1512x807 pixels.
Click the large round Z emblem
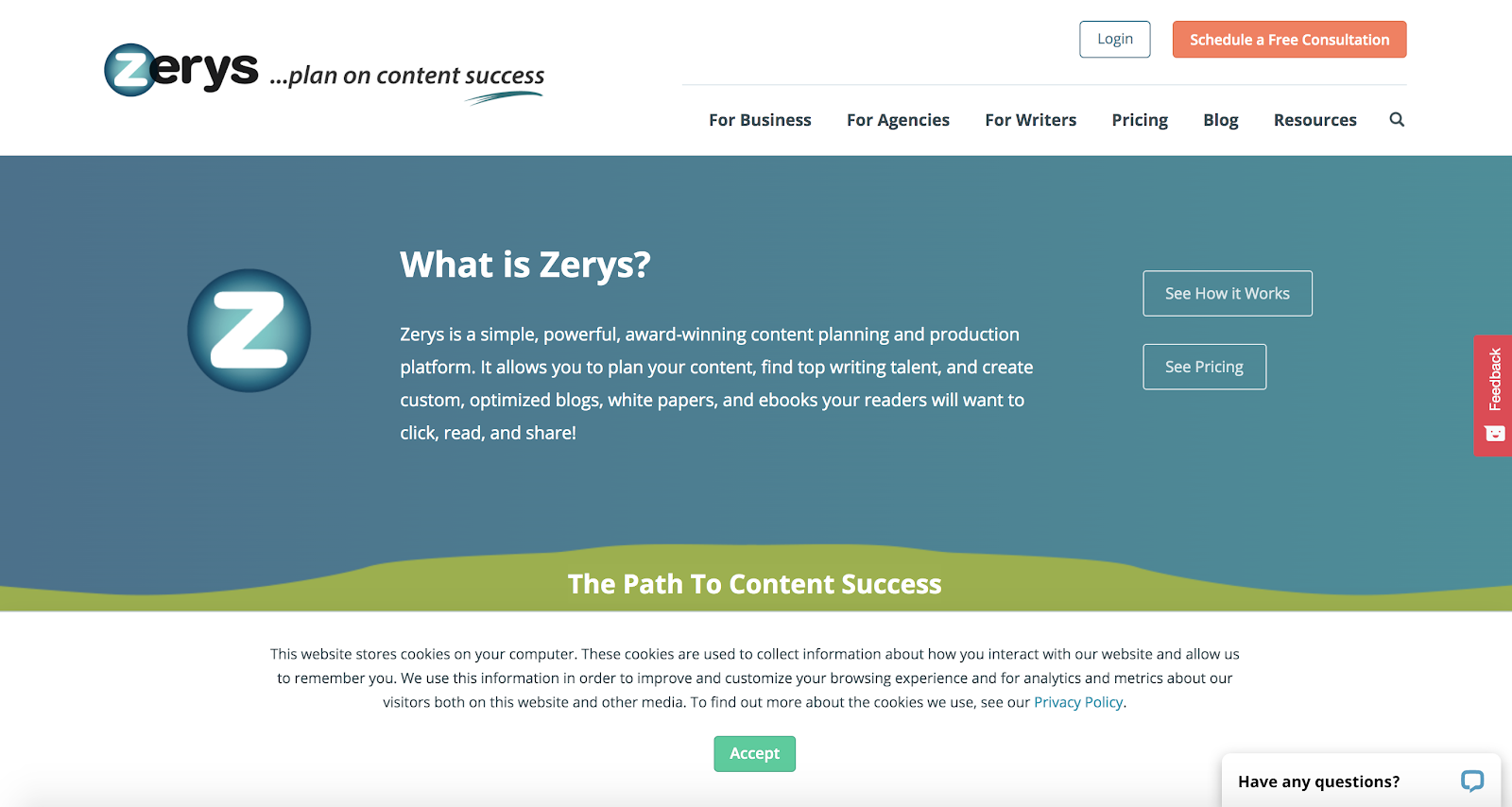pos(249,331)
